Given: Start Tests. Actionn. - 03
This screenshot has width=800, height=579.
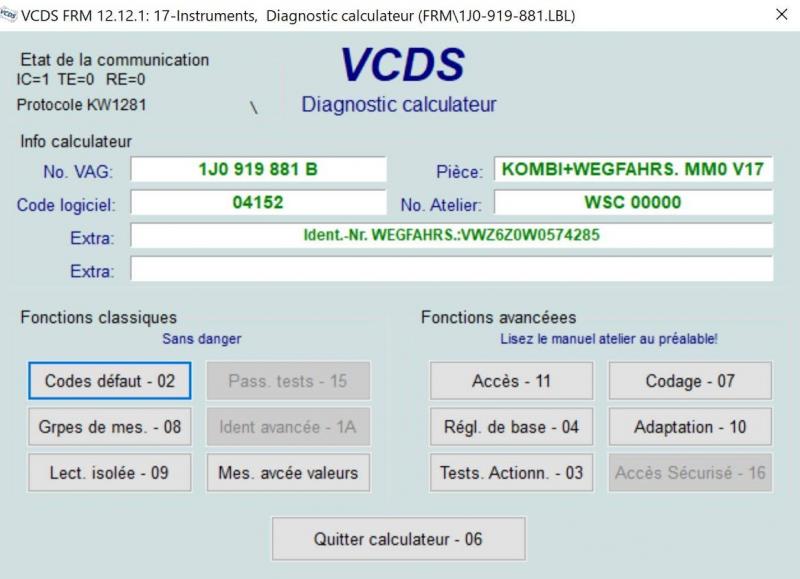Looking at the screenshot, I should pos(512,472).
